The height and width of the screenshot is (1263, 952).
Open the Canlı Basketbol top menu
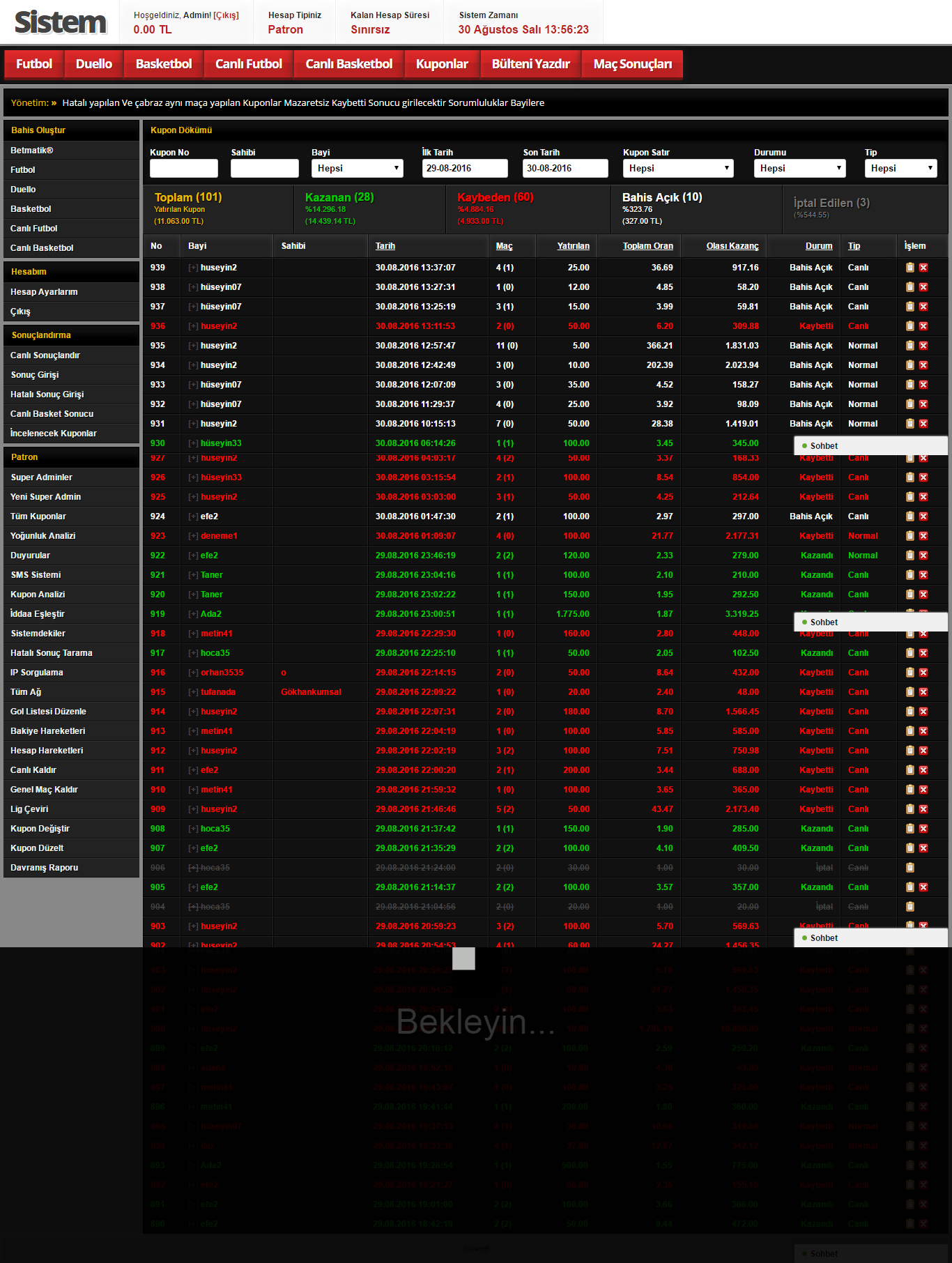pyautogui.click(x=349, y=64)
